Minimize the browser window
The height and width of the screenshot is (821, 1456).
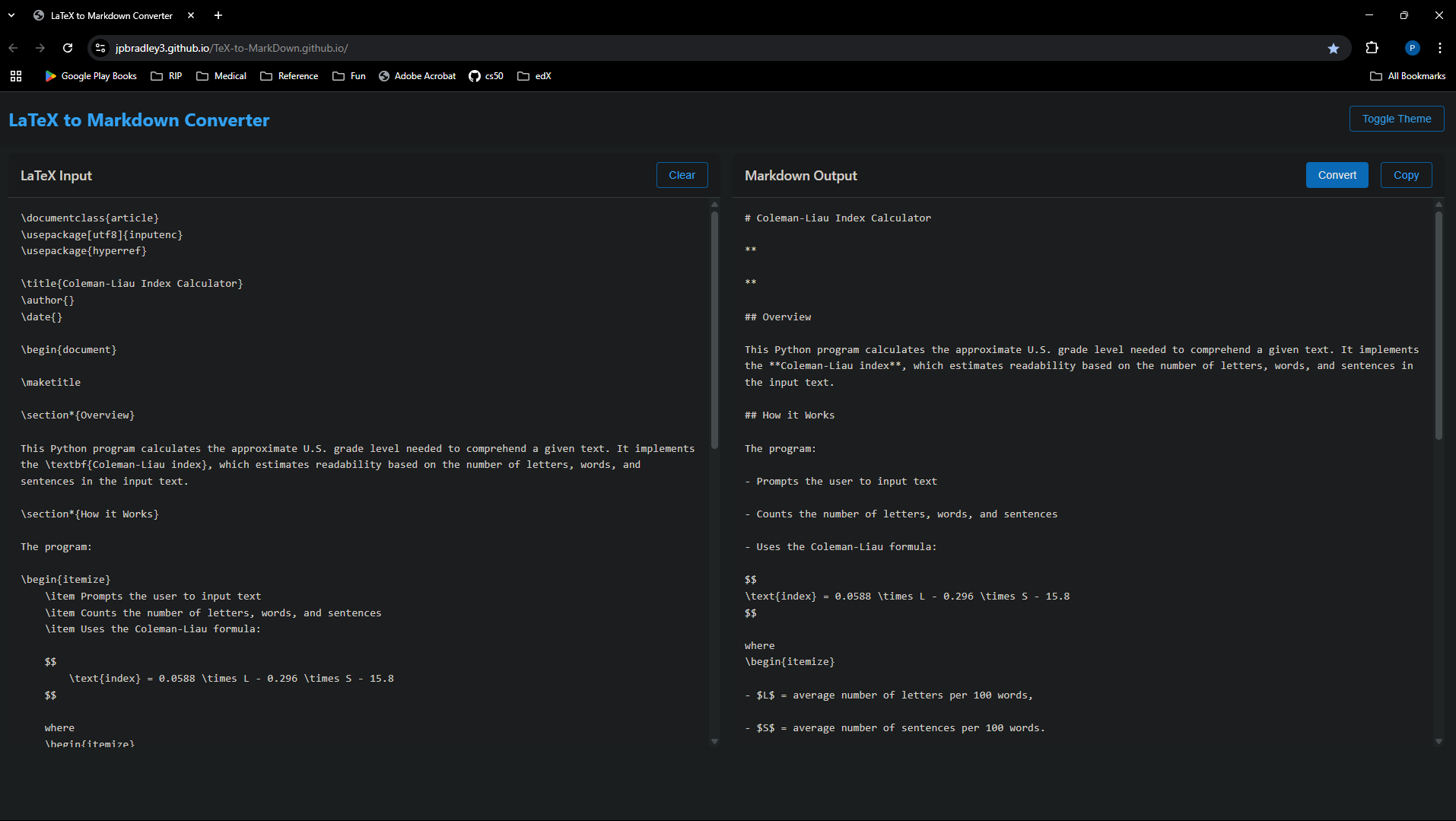[x=1369, y=15]
